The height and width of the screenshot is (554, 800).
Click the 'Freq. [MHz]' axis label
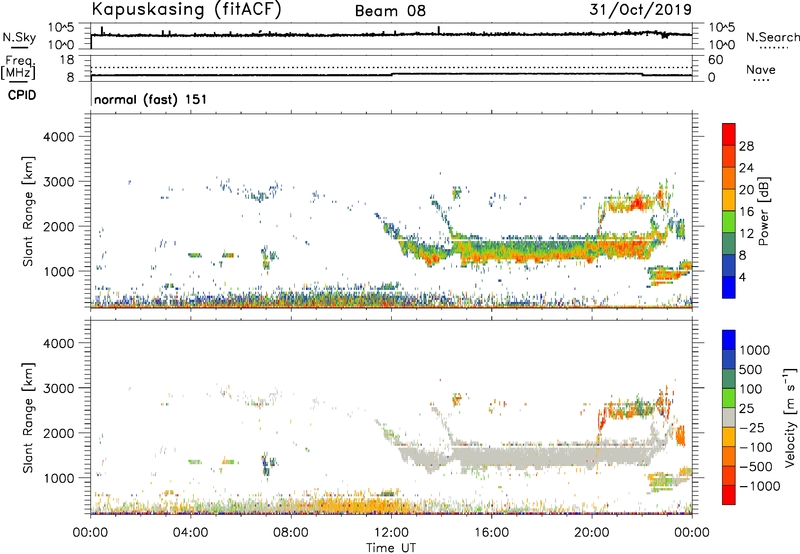click(x=18, y=68)
